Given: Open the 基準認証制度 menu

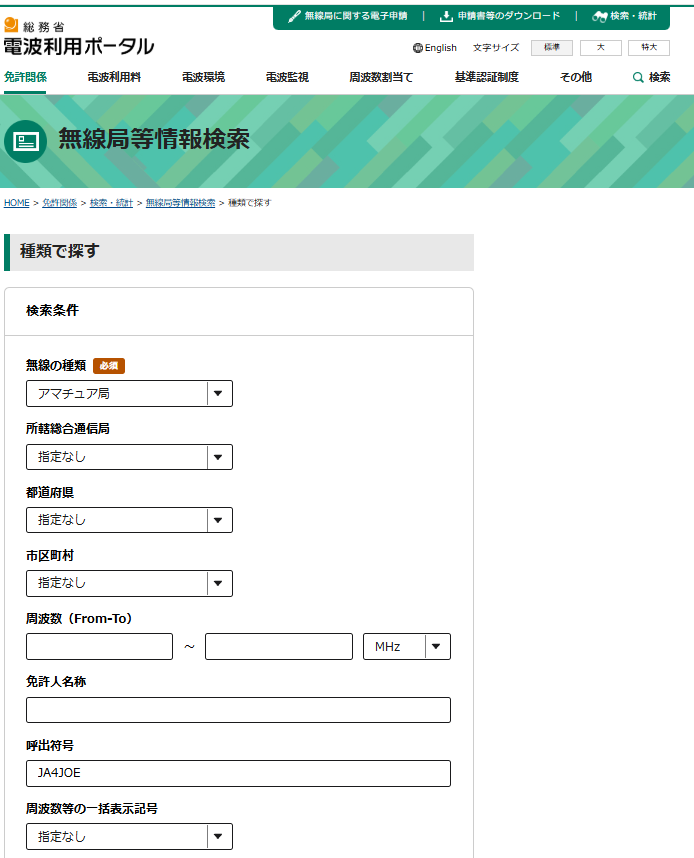Looking at the screenshot, I should click(x=487, y=77).
